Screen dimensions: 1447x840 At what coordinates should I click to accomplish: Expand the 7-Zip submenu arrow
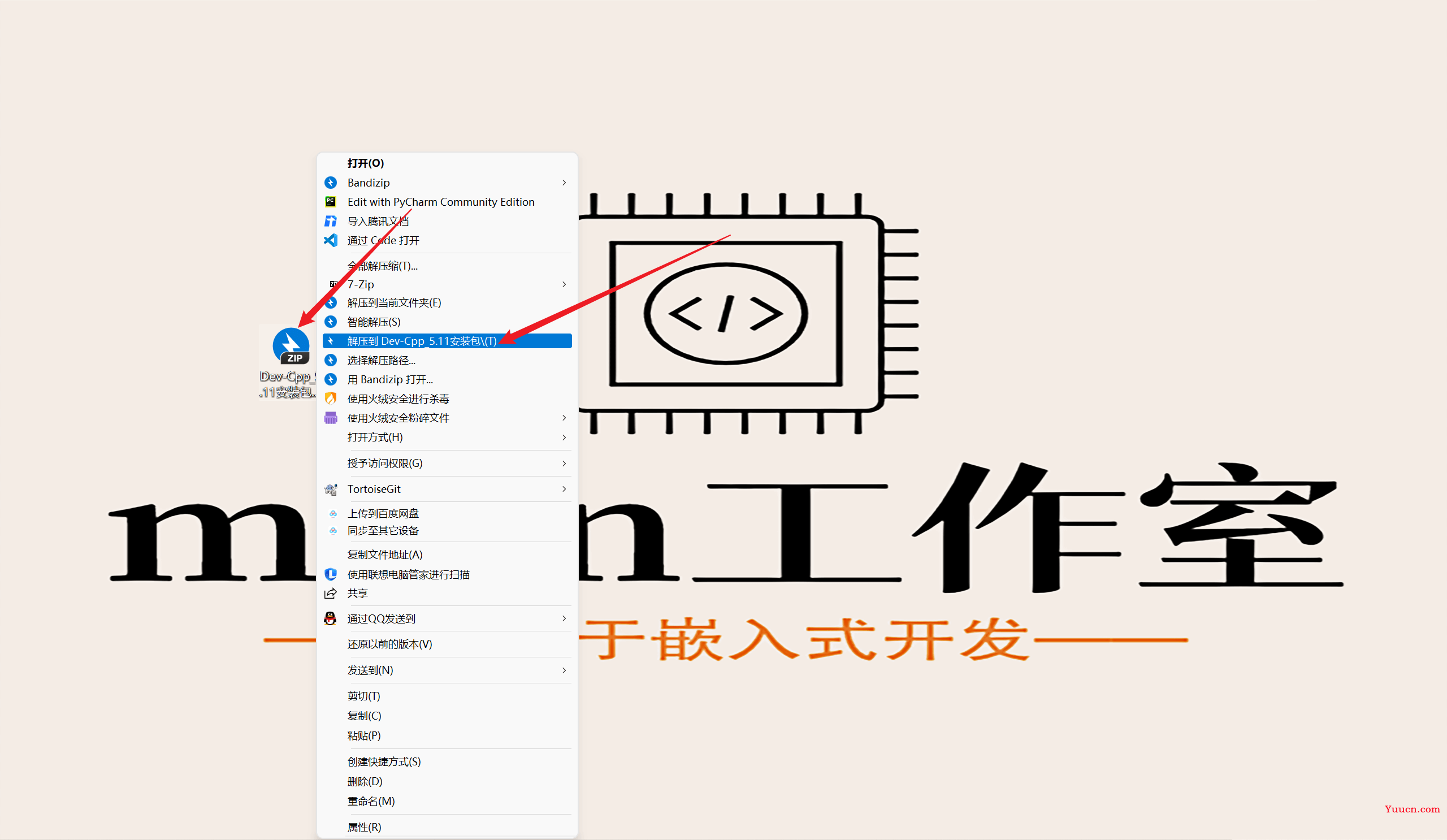pos(564,284)
